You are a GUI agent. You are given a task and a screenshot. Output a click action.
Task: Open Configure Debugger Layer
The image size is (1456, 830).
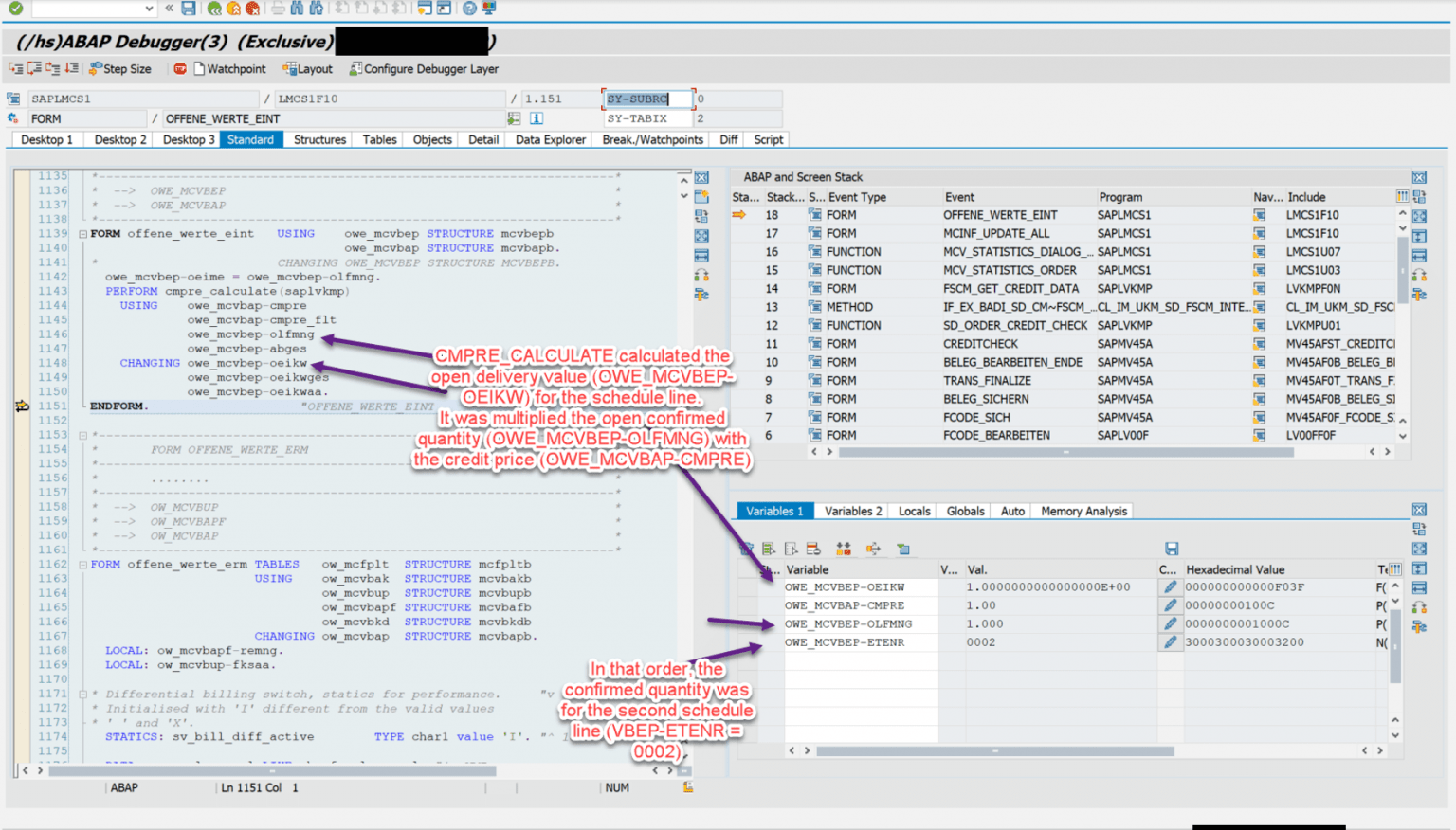point(424,68)
